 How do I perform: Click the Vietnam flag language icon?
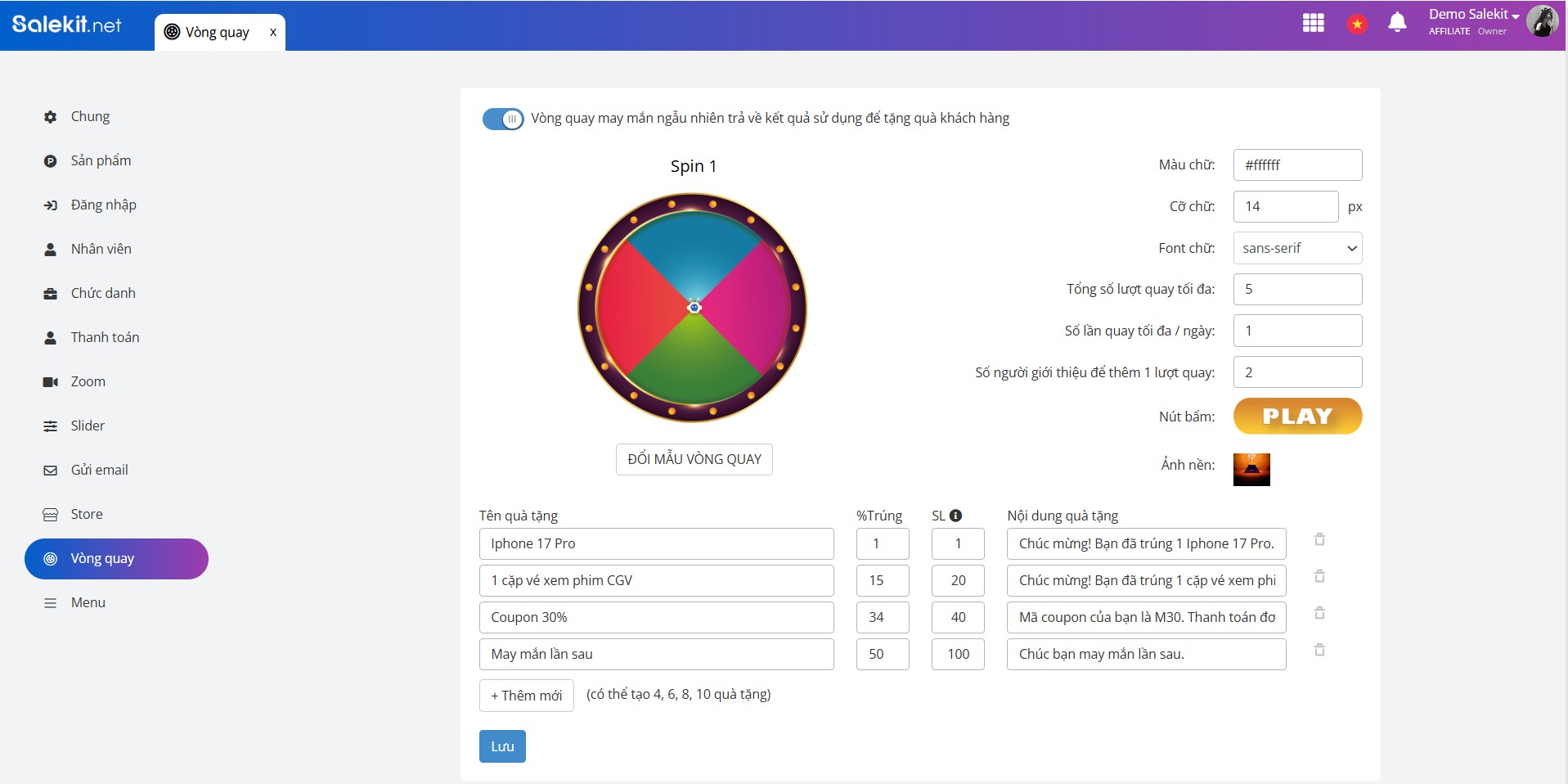pyautogui.click(x=1357, y=24)
